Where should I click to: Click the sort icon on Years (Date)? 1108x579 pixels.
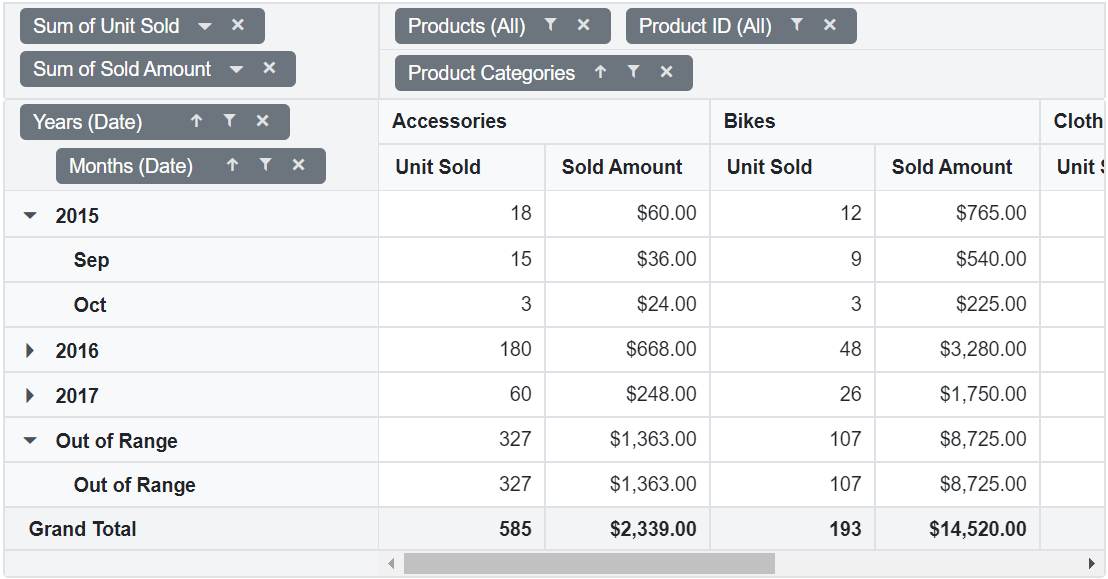pos(196,121)
